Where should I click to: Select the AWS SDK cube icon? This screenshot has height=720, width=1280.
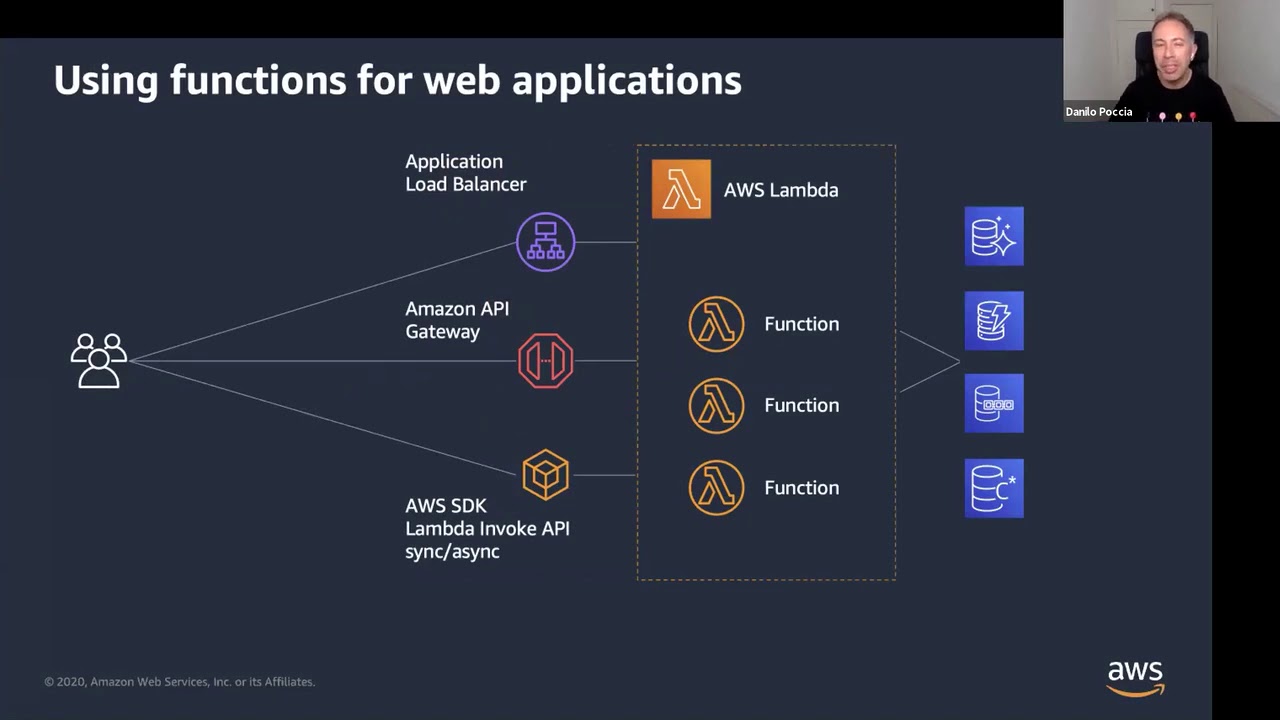(545, 474)
